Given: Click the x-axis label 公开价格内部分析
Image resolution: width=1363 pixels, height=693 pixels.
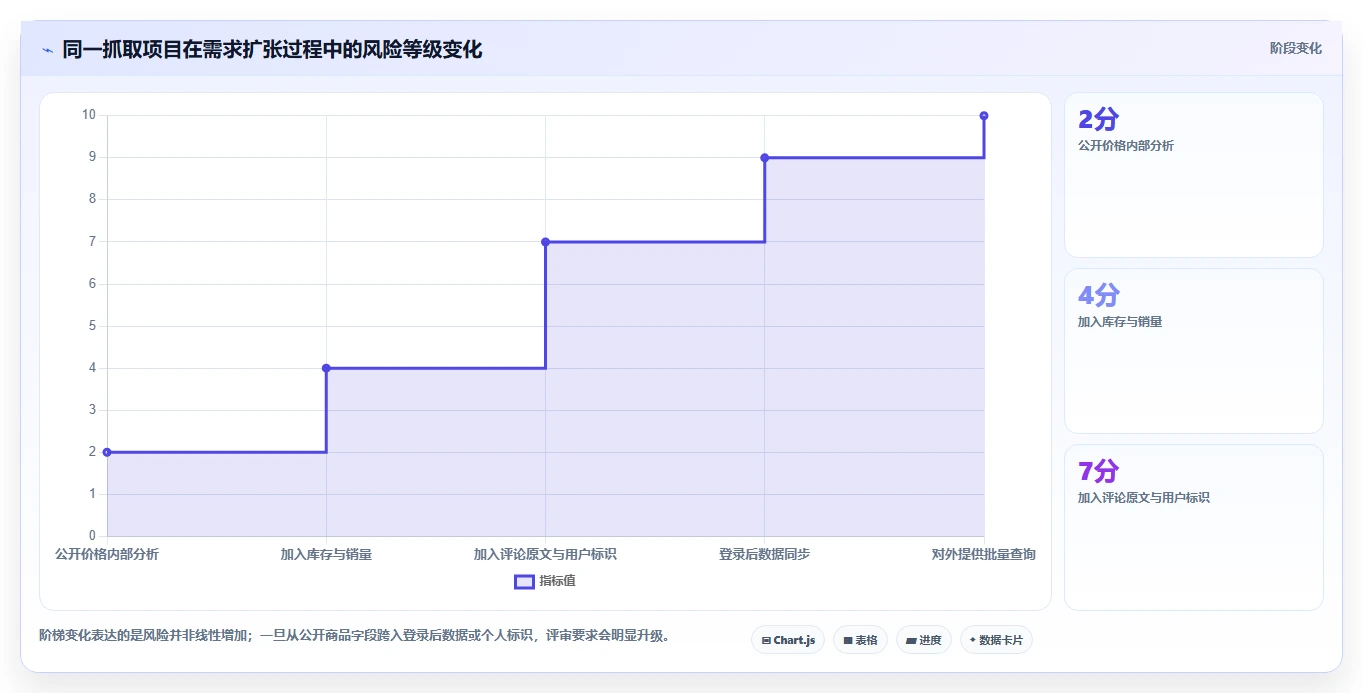Looking at the screenshot, I should point(107,554).
